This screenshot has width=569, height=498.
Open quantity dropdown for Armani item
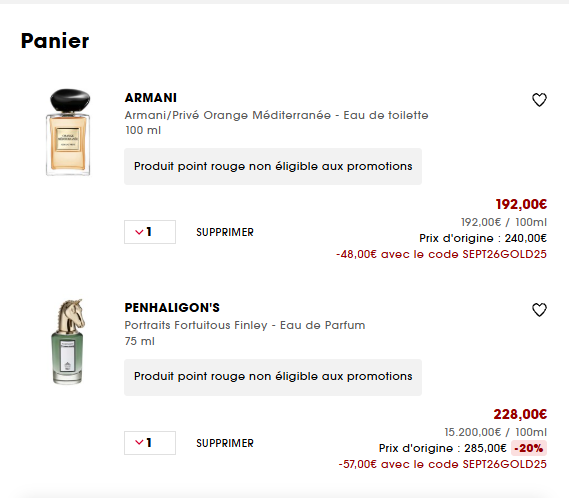[150, 232]
